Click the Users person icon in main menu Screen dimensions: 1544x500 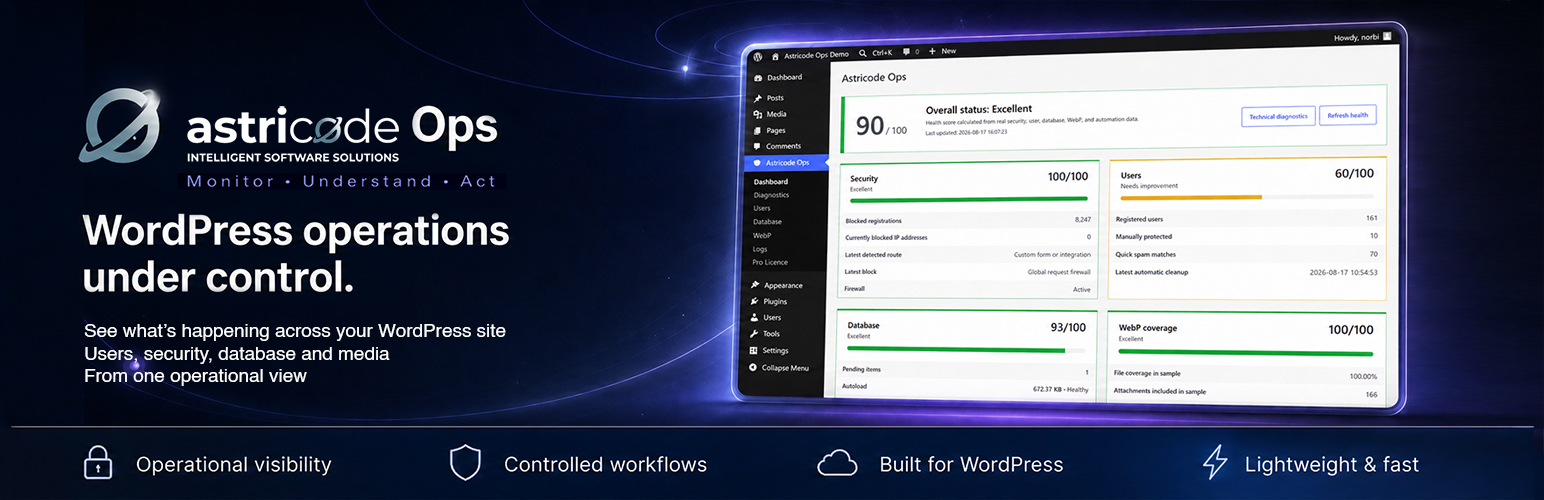tap(754, 317)
